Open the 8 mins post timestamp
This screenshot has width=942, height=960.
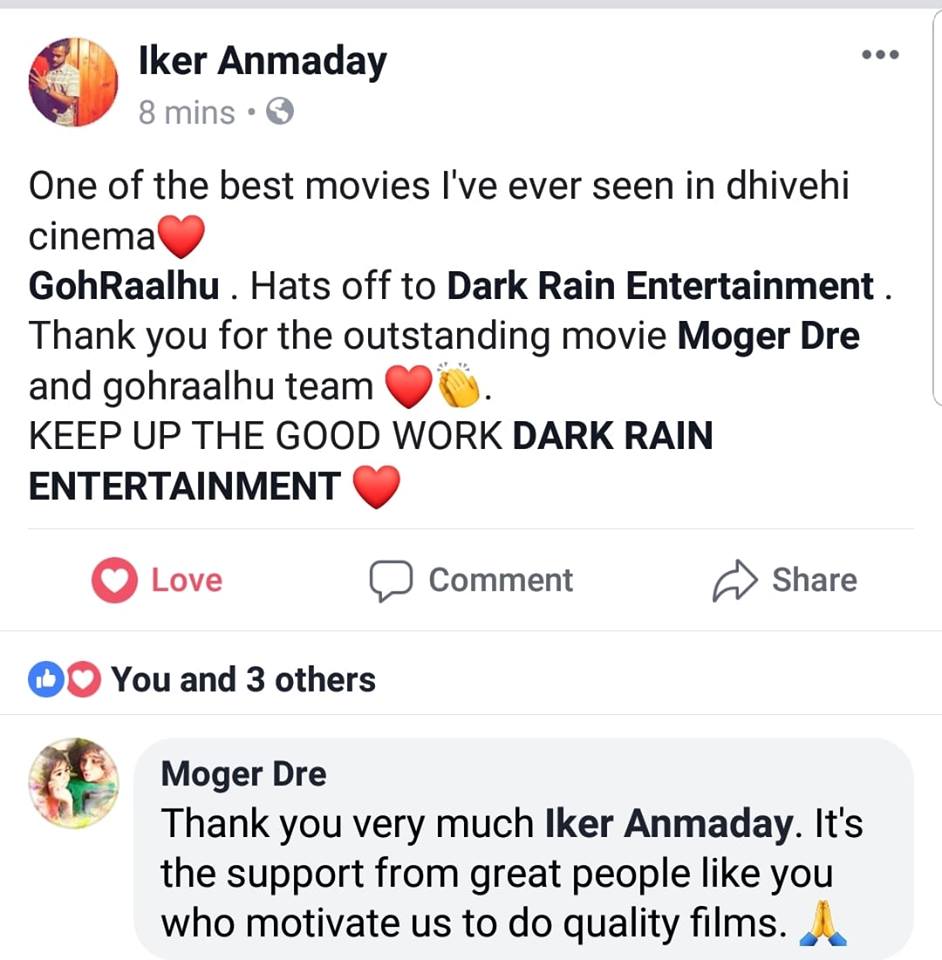coord(187,113)
